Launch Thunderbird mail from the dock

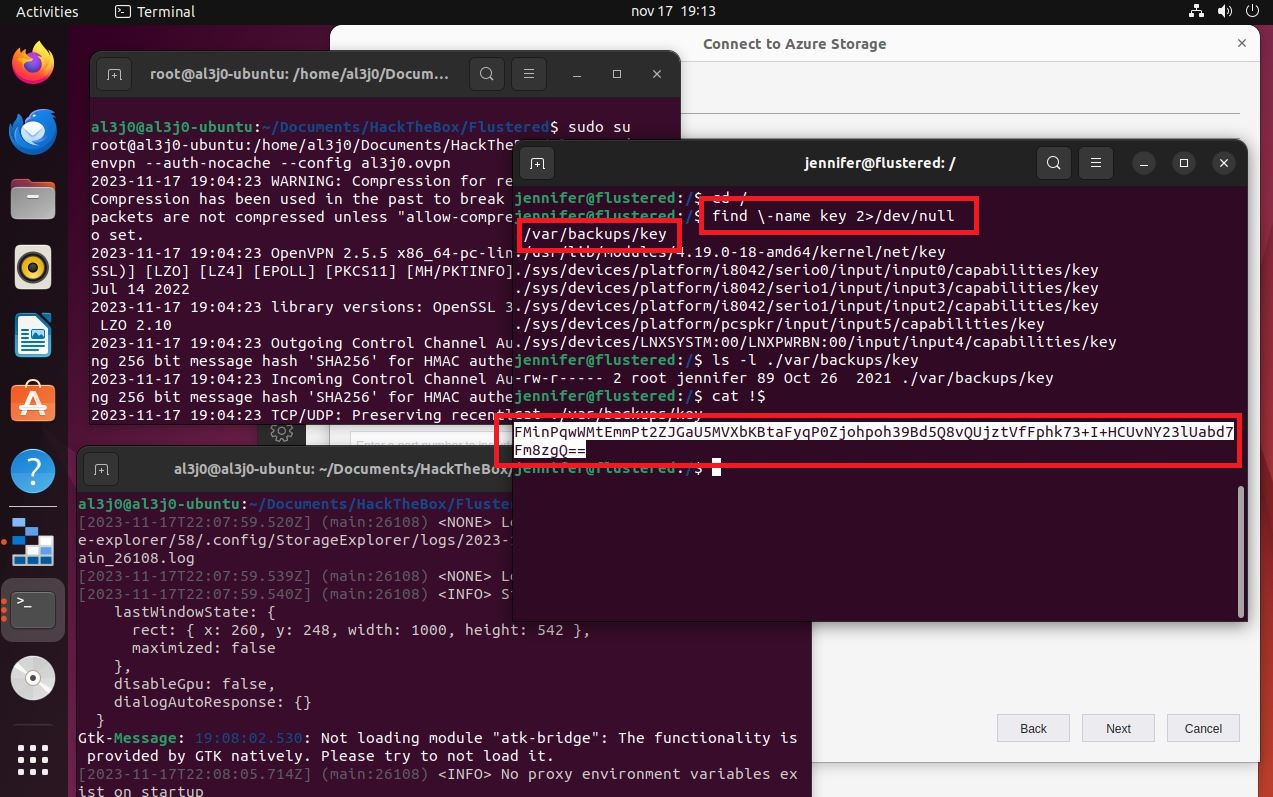click(x=33, y=131)
